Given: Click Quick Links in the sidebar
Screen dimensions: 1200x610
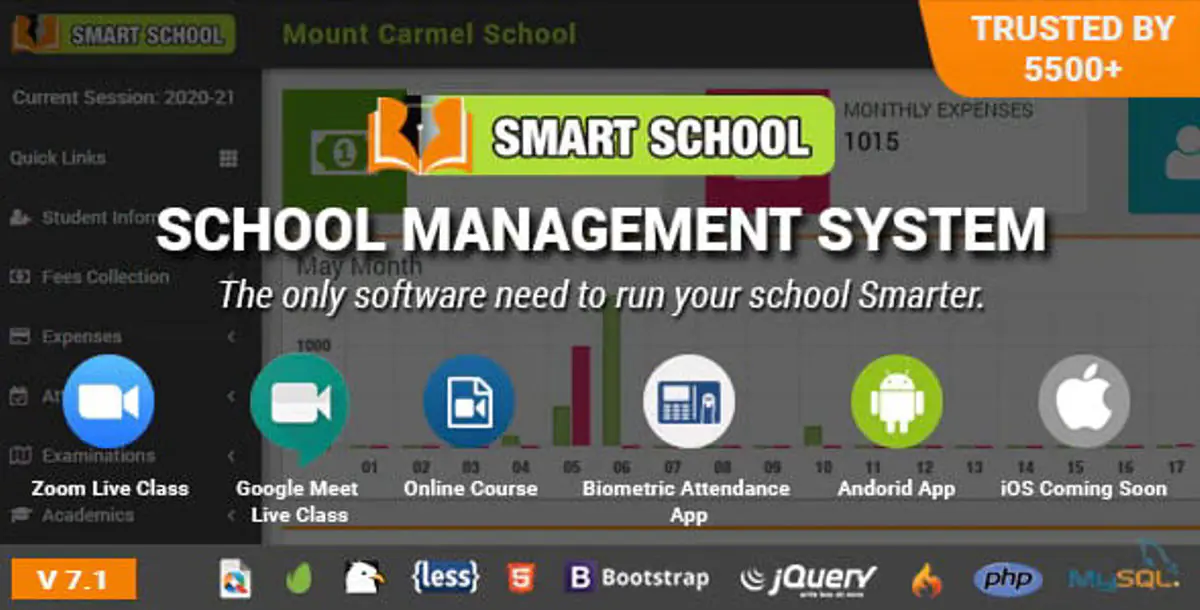Looking at the screenshot, I should click(57, 158).
